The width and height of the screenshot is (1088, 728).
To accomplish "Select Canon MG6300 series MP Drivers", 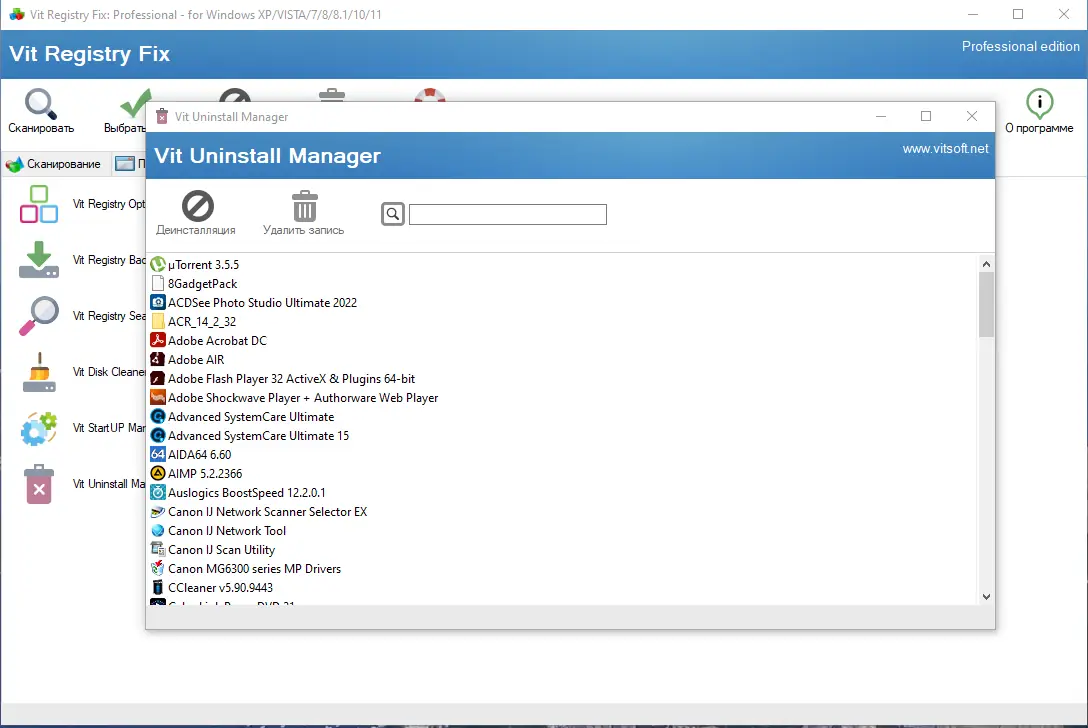I will (255, 568).
